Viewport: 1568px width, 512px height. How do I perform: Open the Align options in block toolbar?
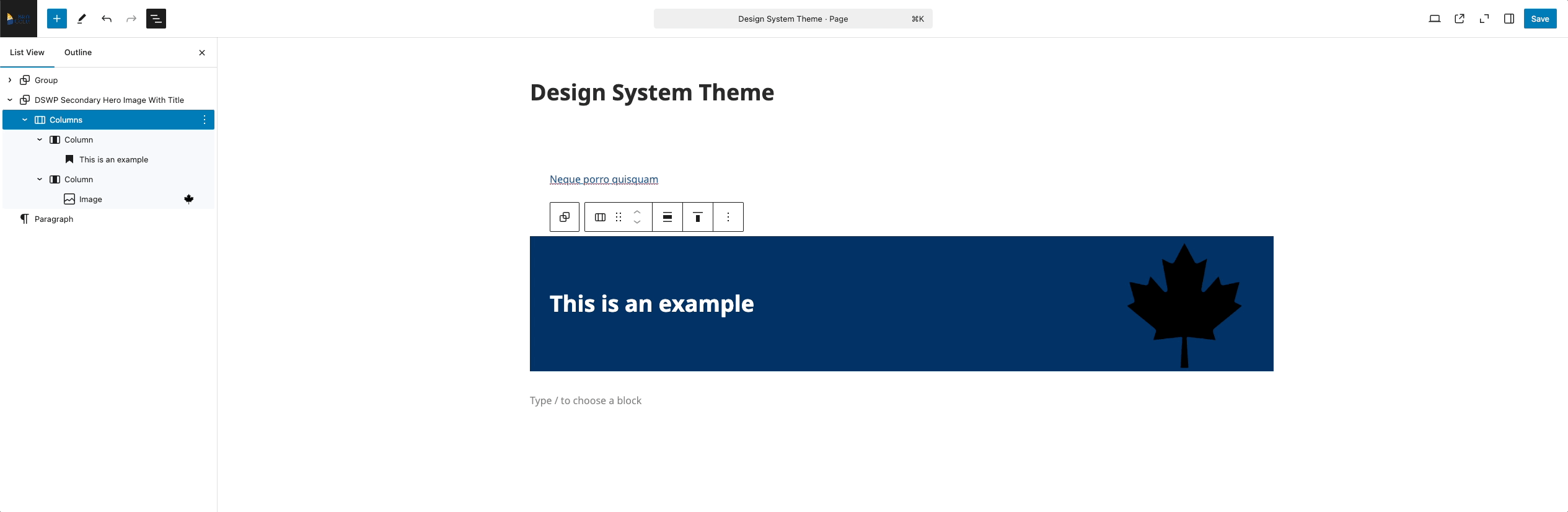coord(667,217)
